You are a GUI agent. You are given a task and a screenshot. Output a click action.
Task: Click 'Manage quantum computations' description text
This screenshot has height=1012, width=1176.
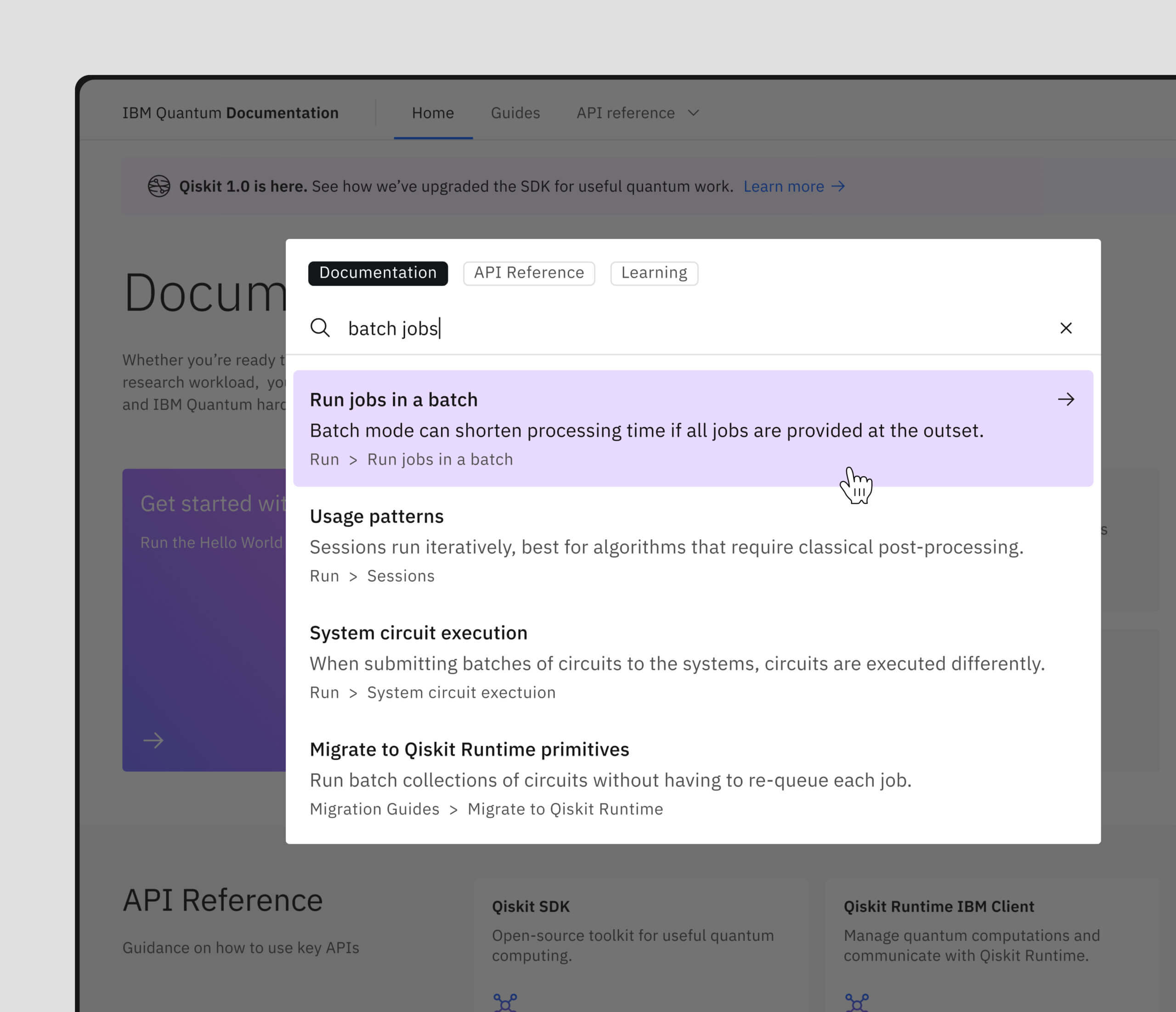972,945
